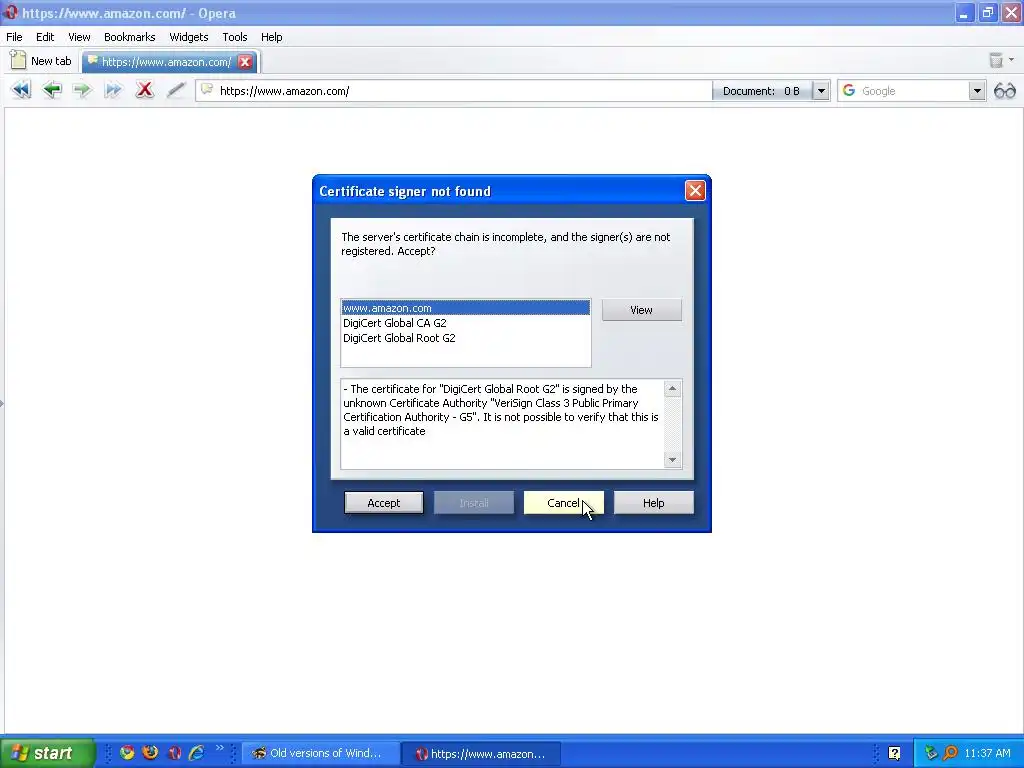Open the Bookmarks menu
Image resolution: width=1024 pixels, height=768 pixels.
coord(129,37)
